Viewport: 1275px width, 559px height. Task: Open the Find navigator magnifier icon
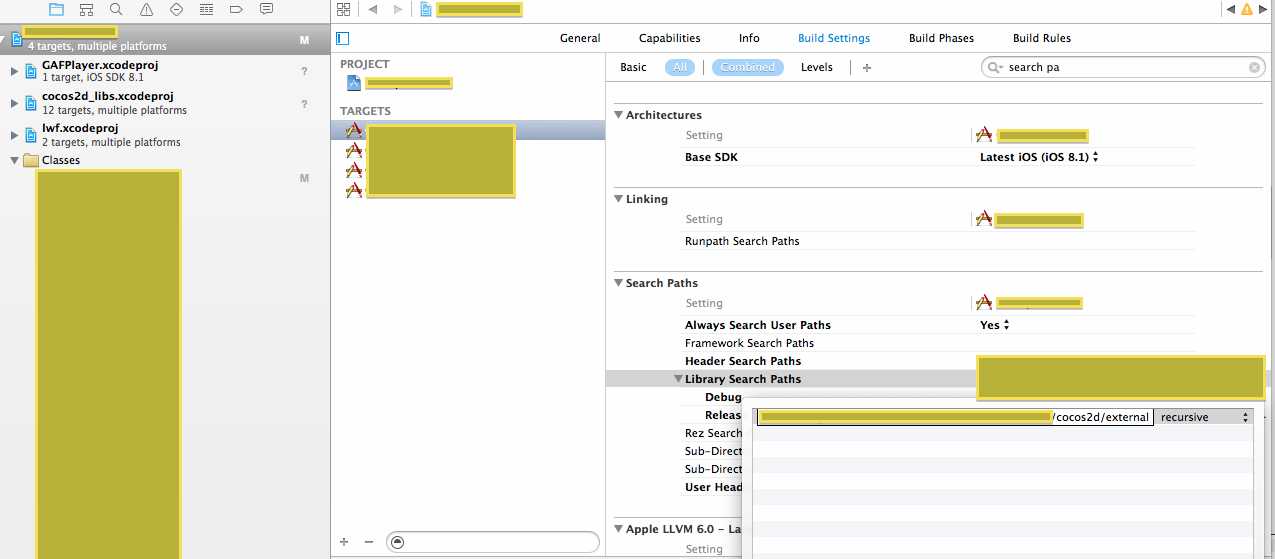116,9
